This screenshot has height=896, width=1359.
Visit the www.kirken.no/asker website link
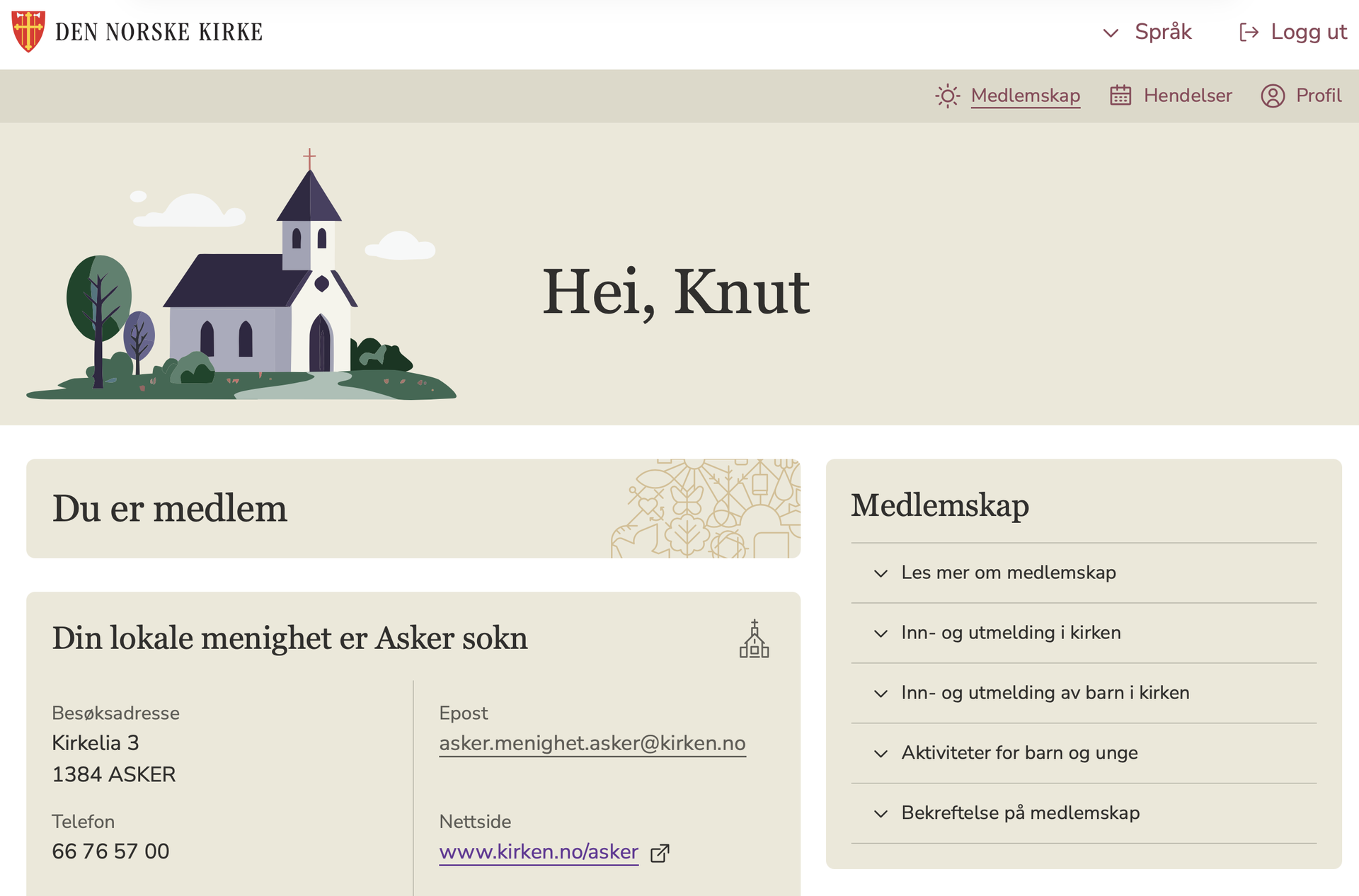(538, 851)
